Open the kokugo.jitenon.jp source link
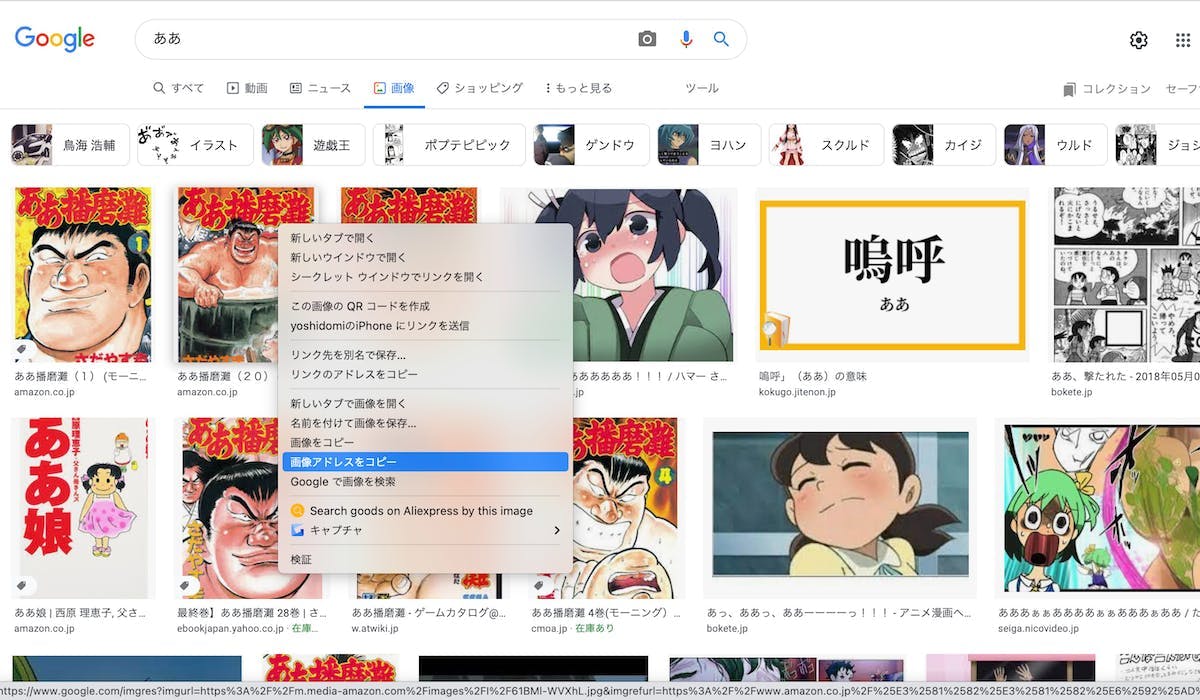The width and height of the screenshot is (1200, 700). (x=797, y=393)
